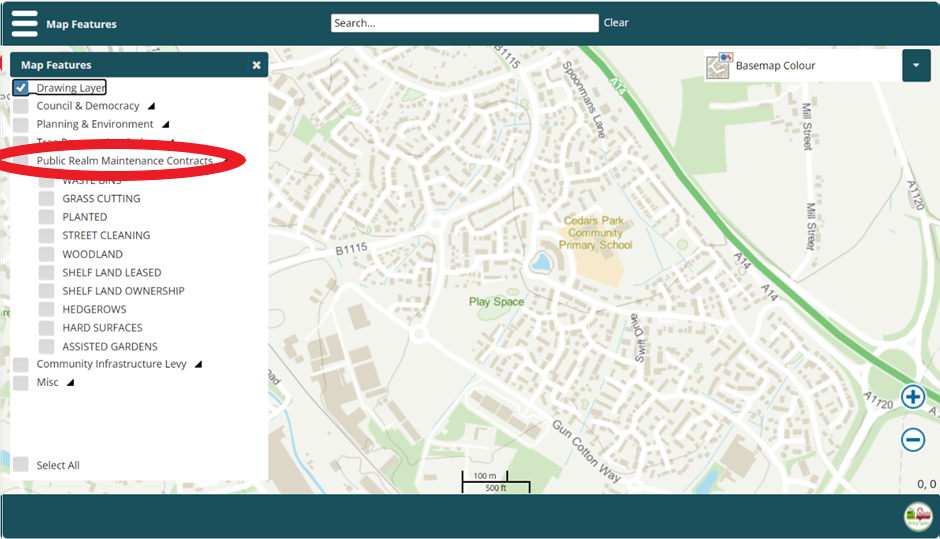Viewport: 940px width, 539px height.
Task: Close the Map Features panel
Action: click(256, 65)
